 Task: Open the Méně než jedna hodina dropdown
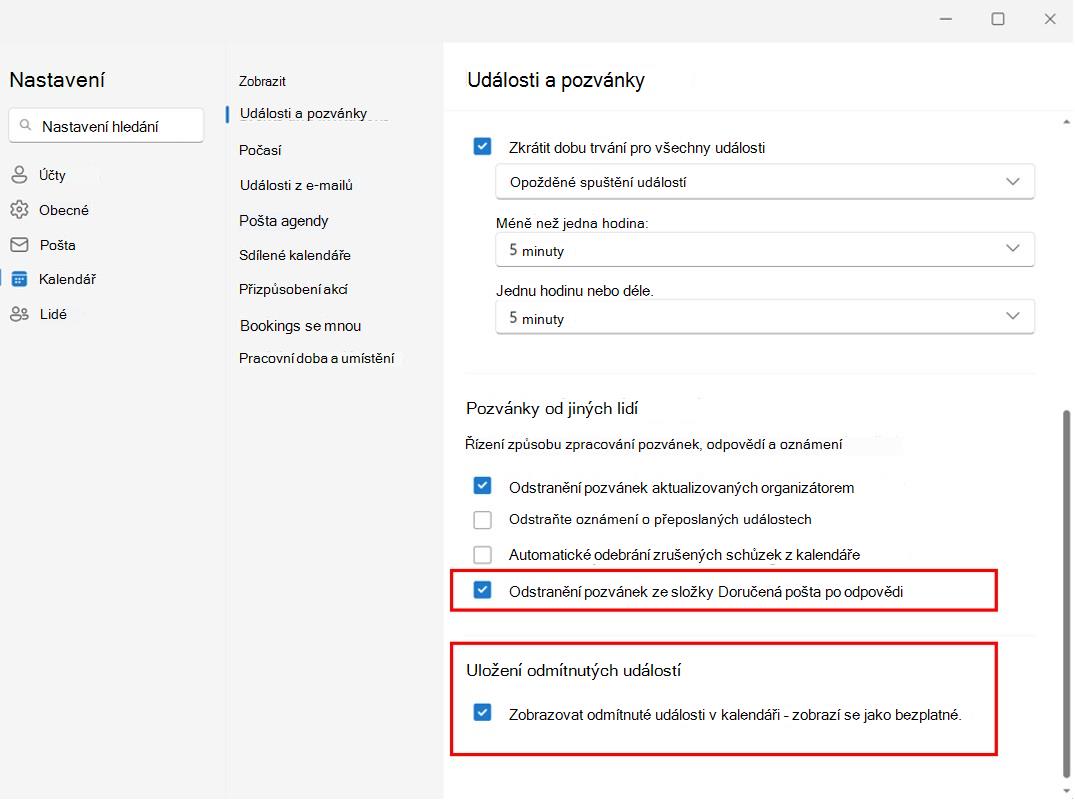click(764, 250)
